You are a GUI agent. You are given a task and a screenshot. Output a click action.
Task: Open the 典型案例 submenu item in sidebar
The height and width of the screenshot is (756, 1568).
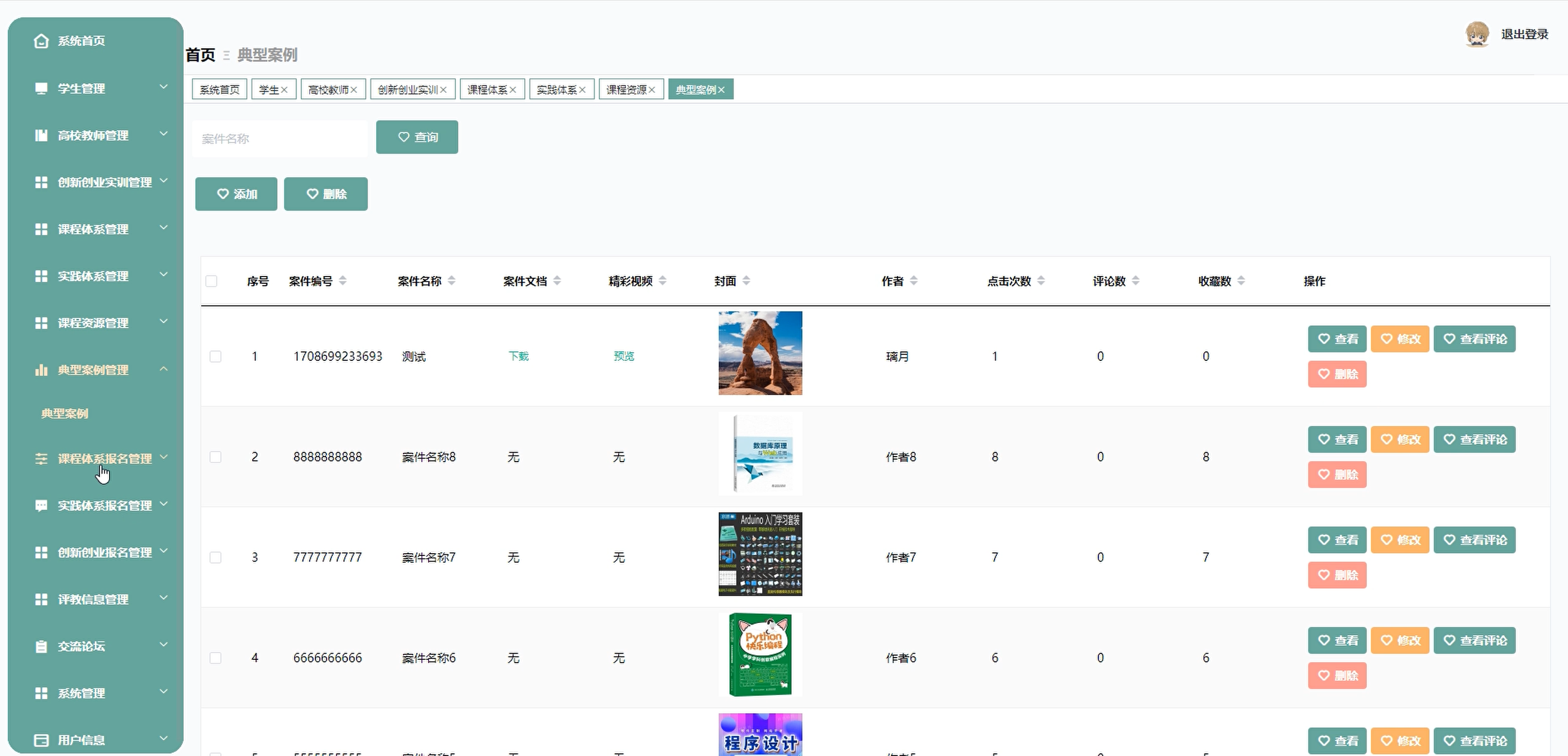click(x=64, y=414)
